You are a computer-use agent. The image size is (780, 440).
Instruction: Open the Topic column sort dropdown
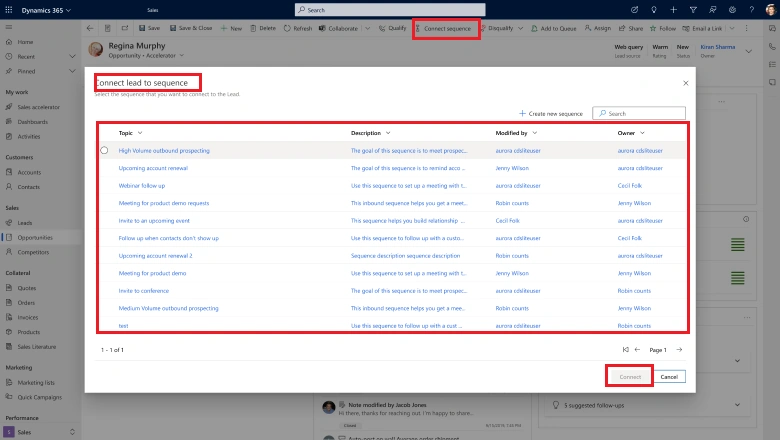tap(140, 133)
